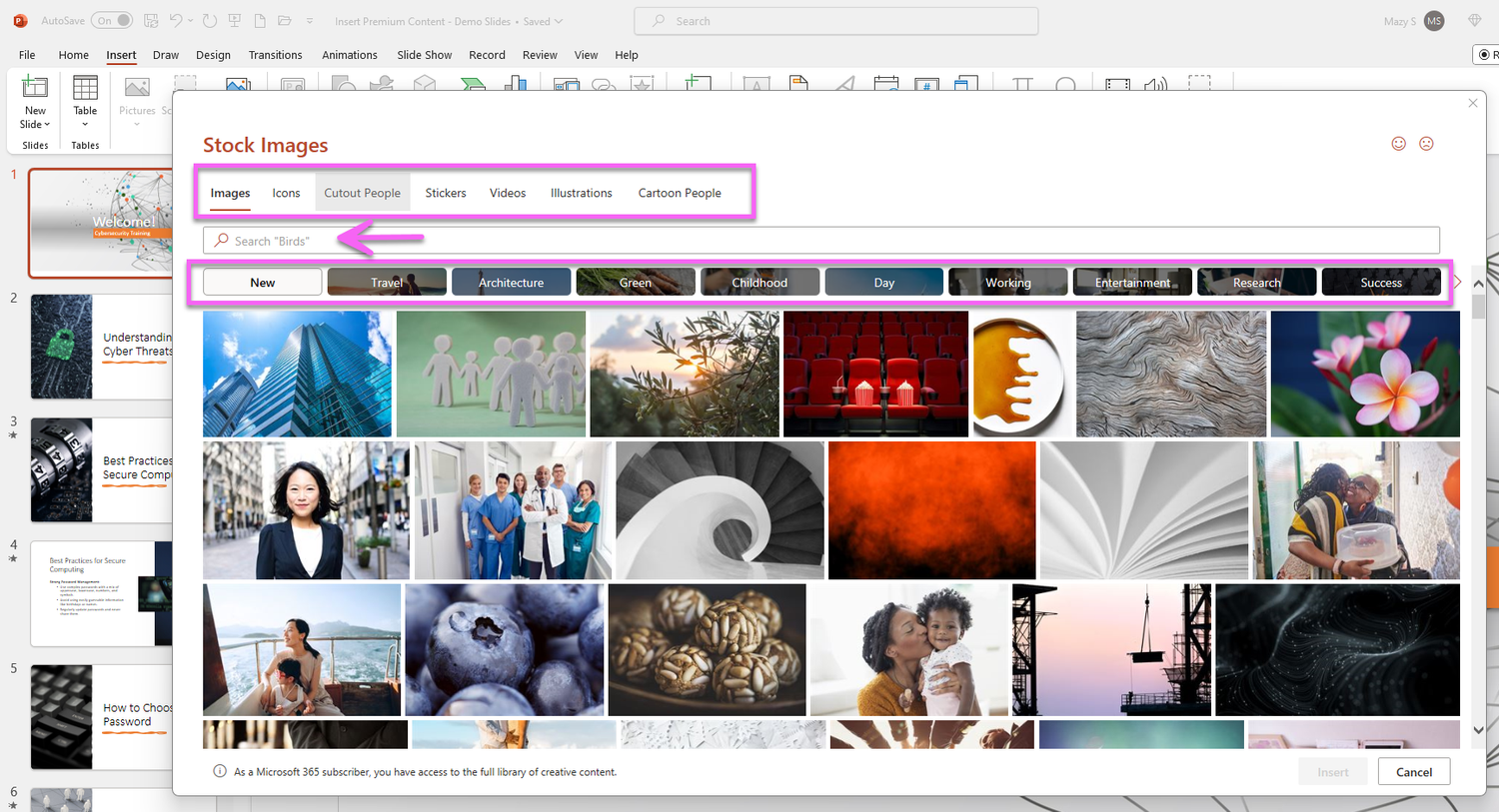Open the Draw ribbon tab
The image size is (1499, 812).
point(166,55)
